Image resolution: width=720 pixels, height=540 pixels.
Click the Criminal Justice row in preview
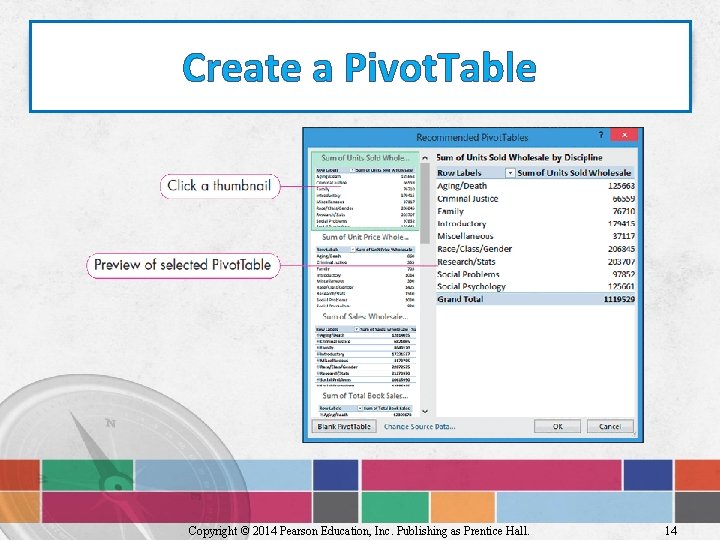535,199
